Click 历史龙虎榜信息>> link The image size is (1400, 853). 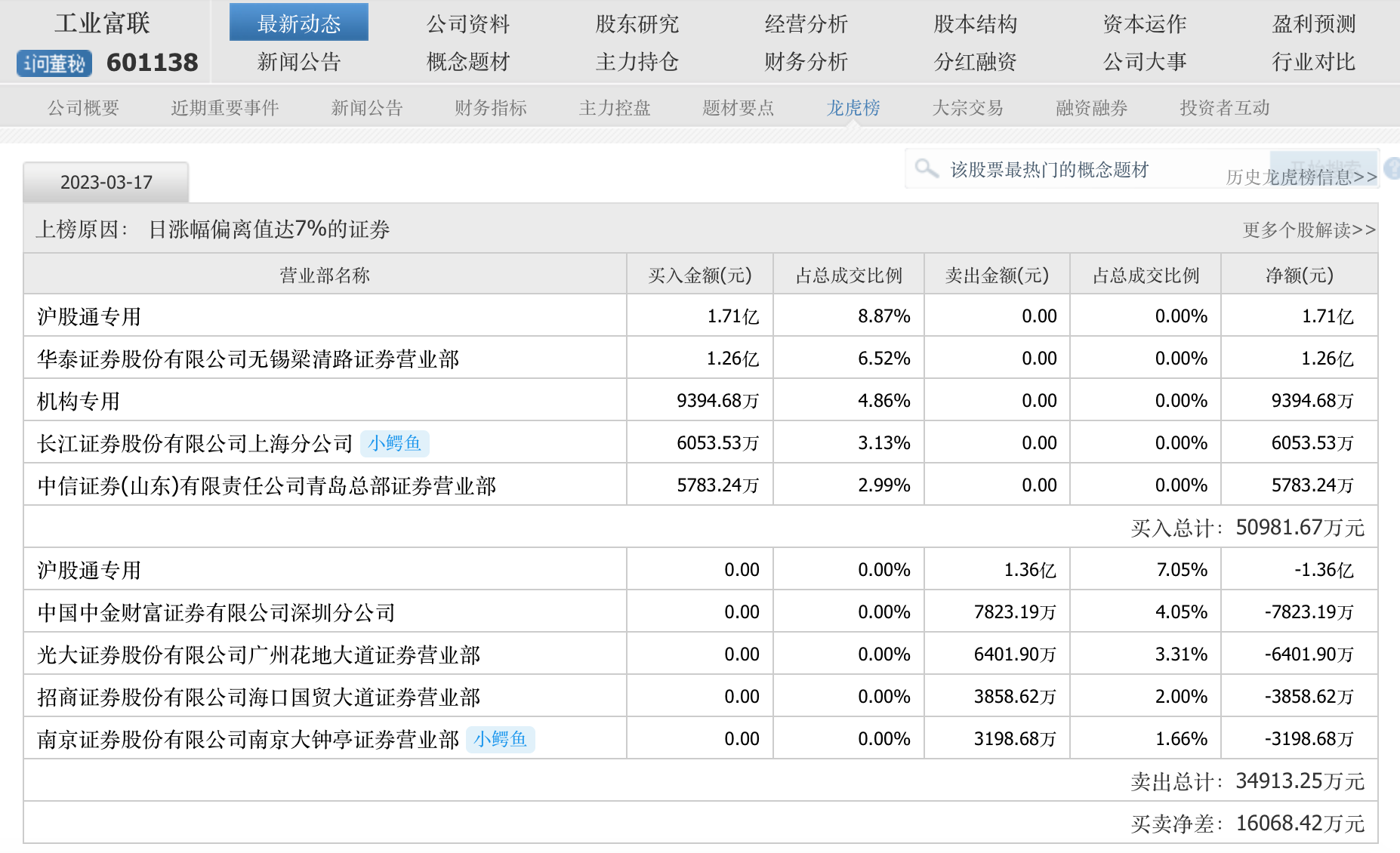point(1301,177)
